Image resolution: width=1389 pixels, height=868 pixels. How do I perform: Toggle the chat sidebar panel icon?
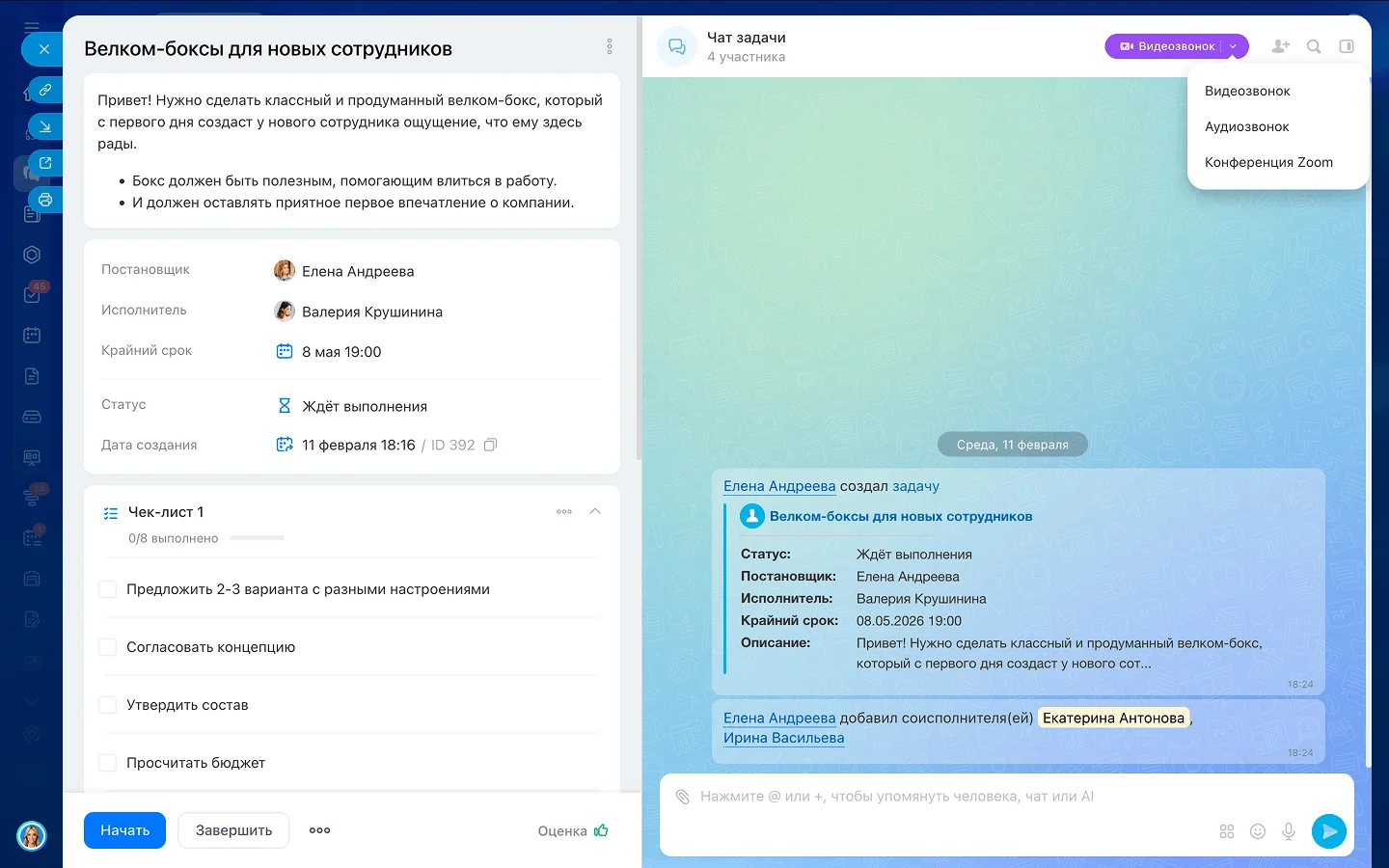tap(1347, 46)
